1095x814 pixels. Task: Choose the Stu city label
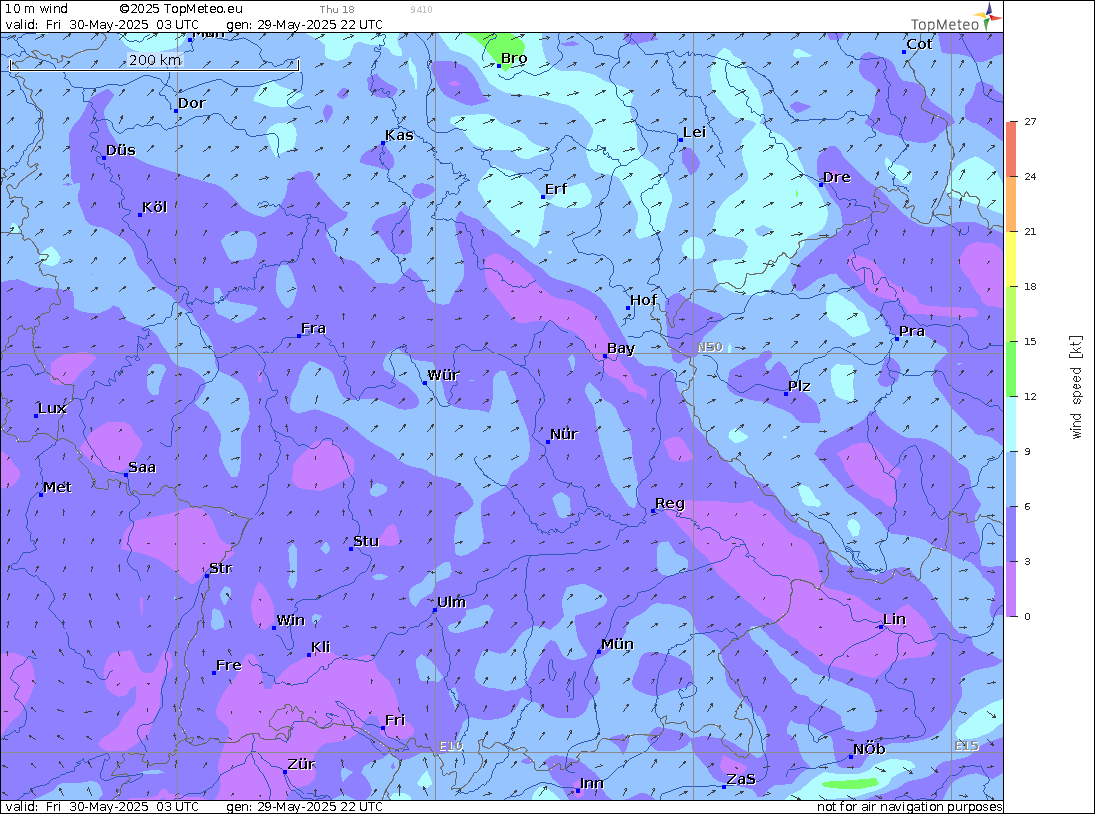tap(366, 541)
